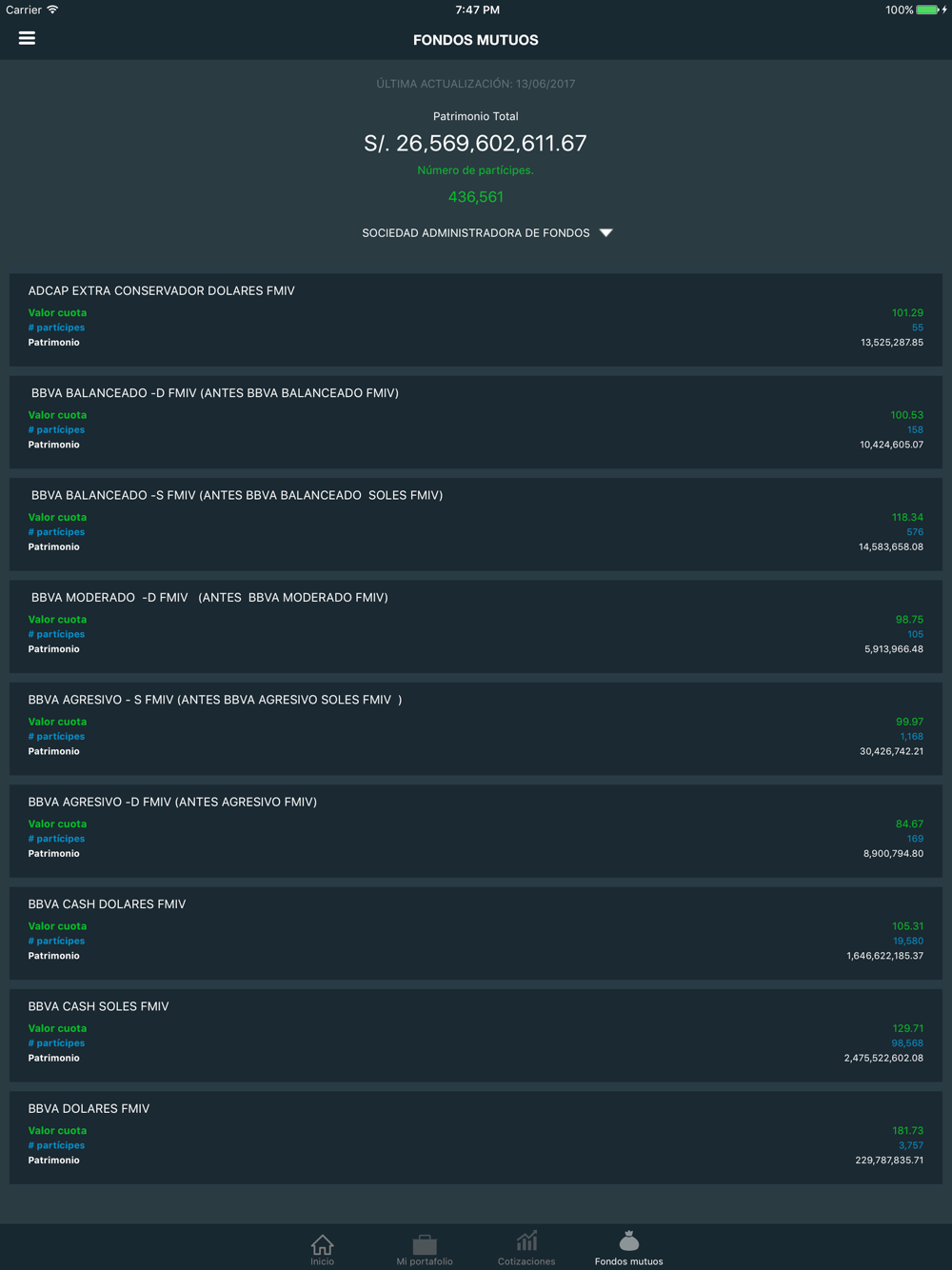Click valor cuota 118.34
The image size is (952, 1270).
(x=907, y=517)
